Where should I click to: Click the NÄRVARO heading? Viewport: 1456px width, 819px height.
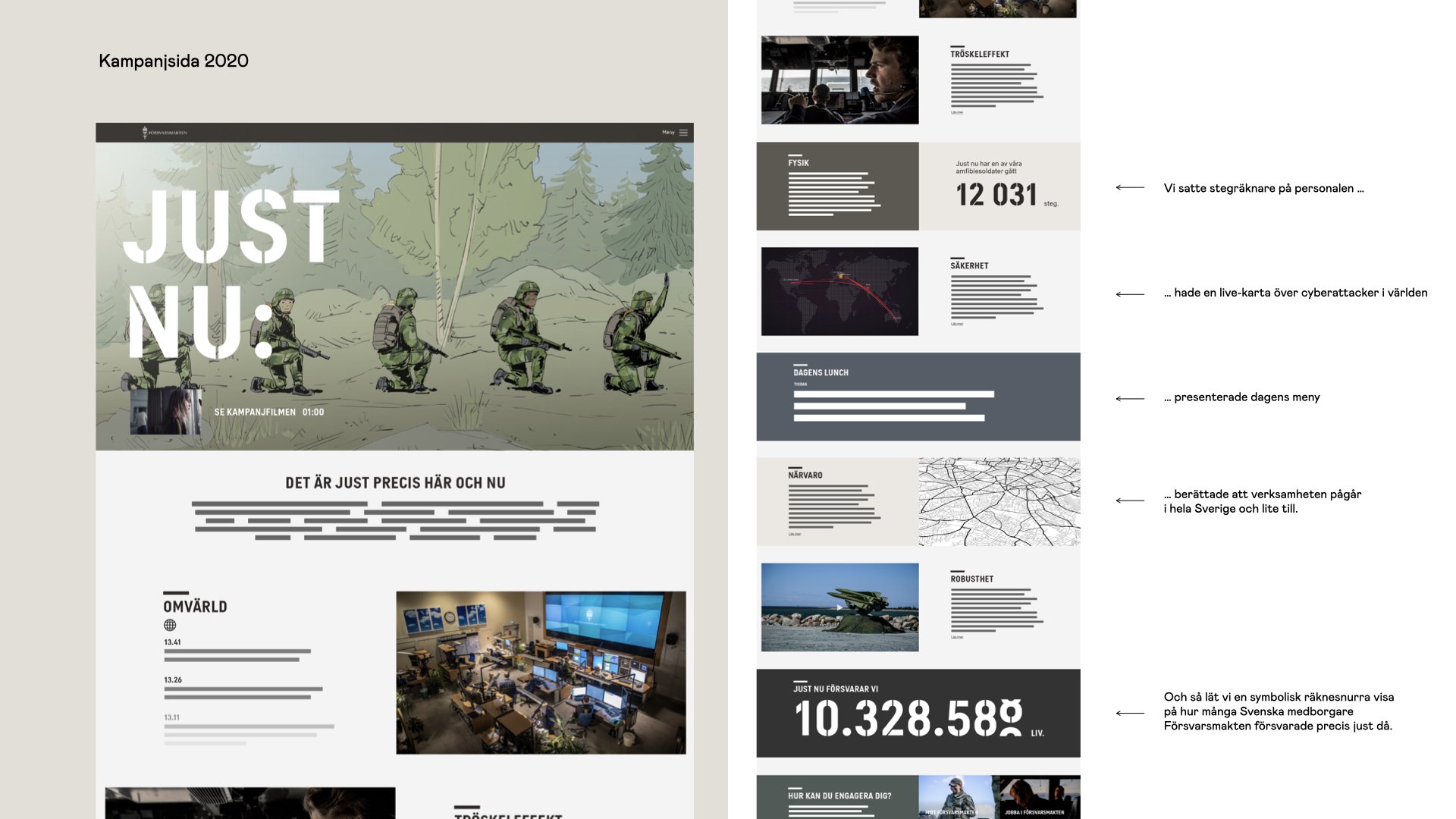pyautogui.click(x=805, y=475)
